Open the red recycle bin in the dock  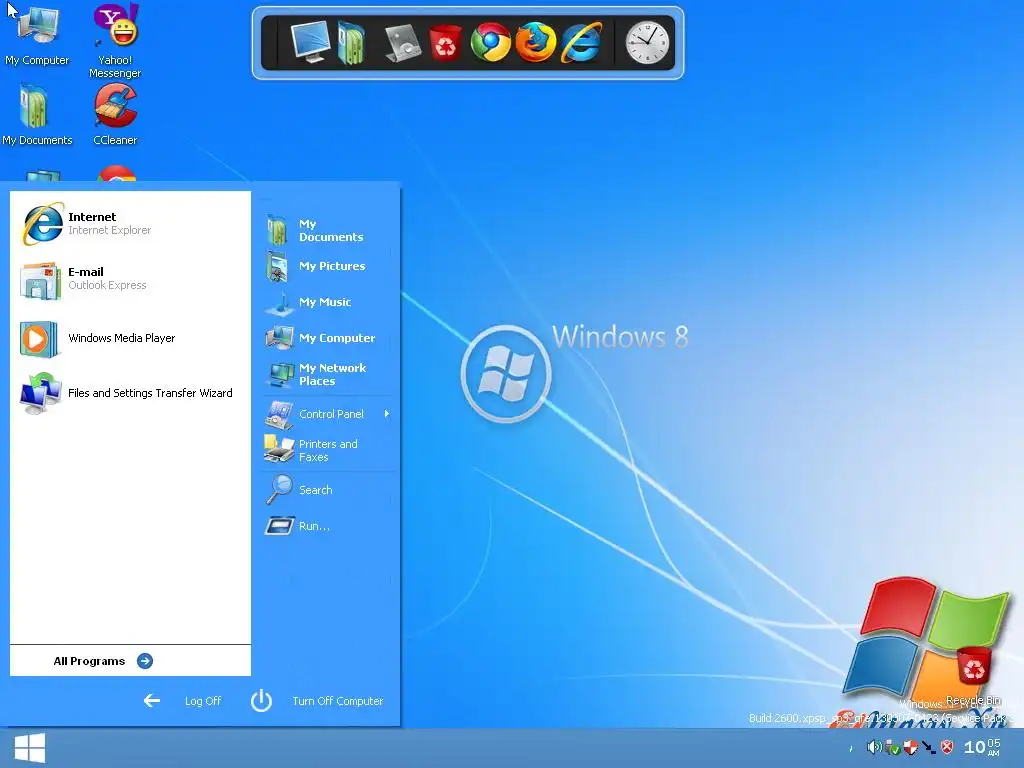coord(445,43)
